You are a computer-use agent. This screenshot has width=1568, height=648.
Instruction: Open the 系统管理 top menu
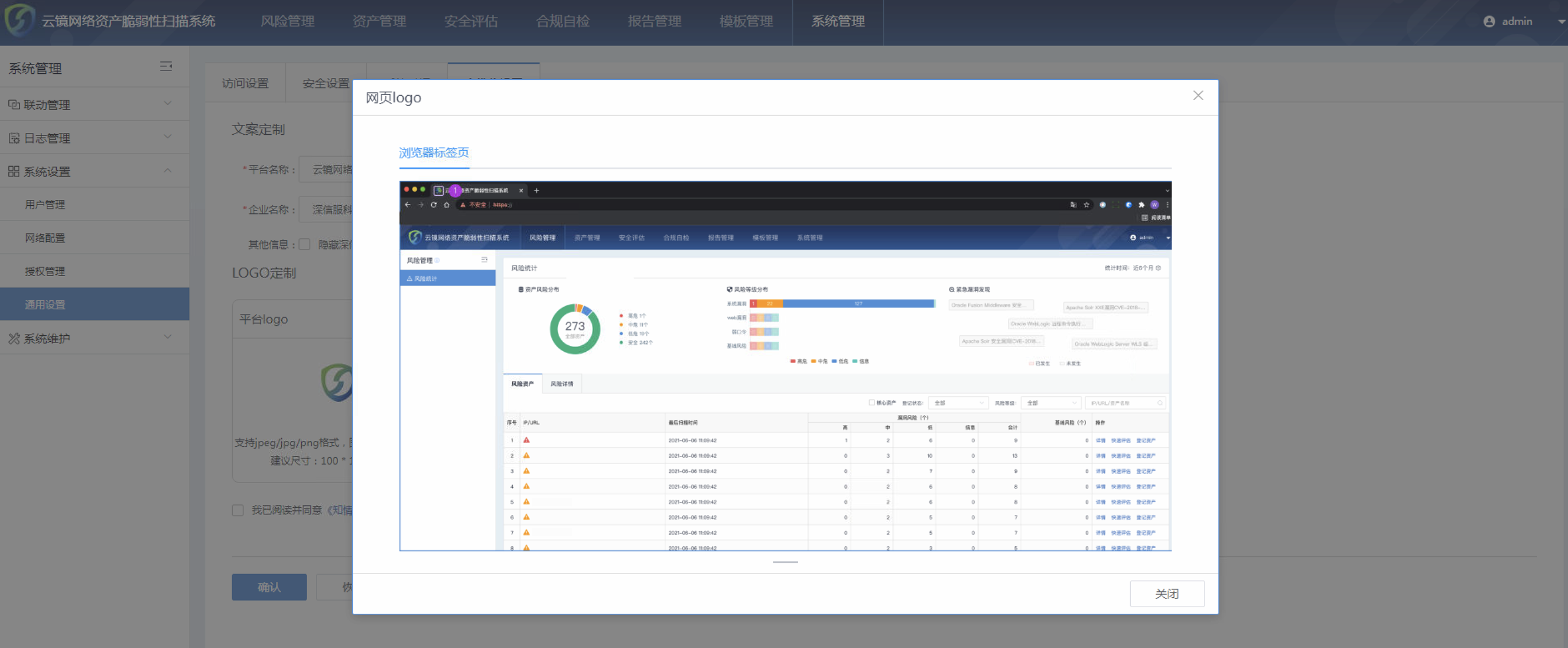[838, 21]
